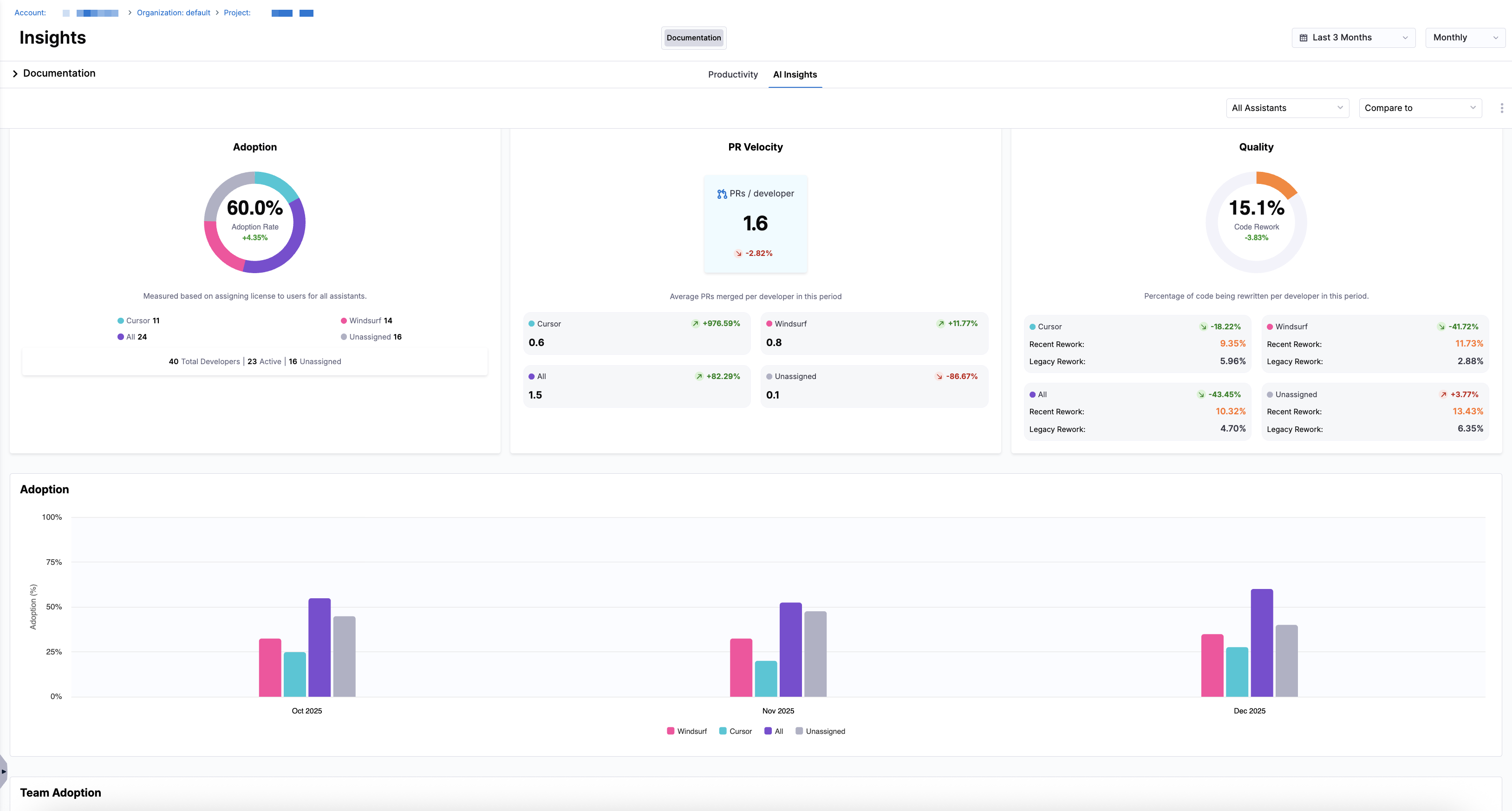Screen dimensions: 1512x811
Task: Click the calendar icon in date range selector
Action: [1303, 38]
